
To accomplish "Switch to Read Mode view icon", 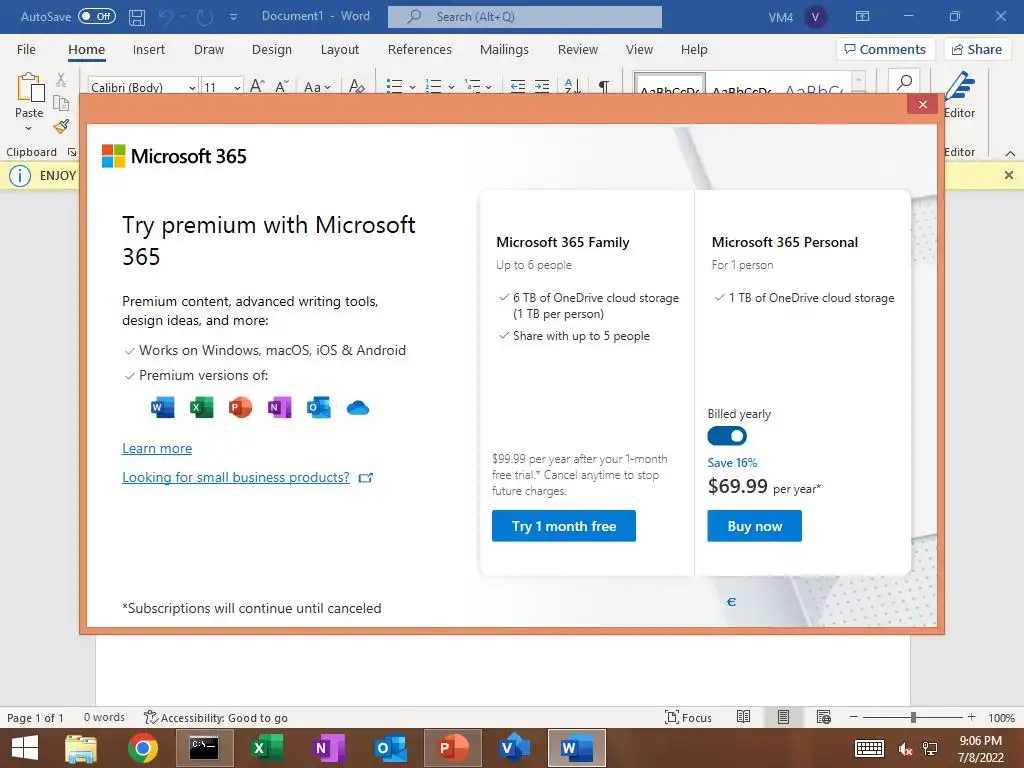I will click(743, 717).
